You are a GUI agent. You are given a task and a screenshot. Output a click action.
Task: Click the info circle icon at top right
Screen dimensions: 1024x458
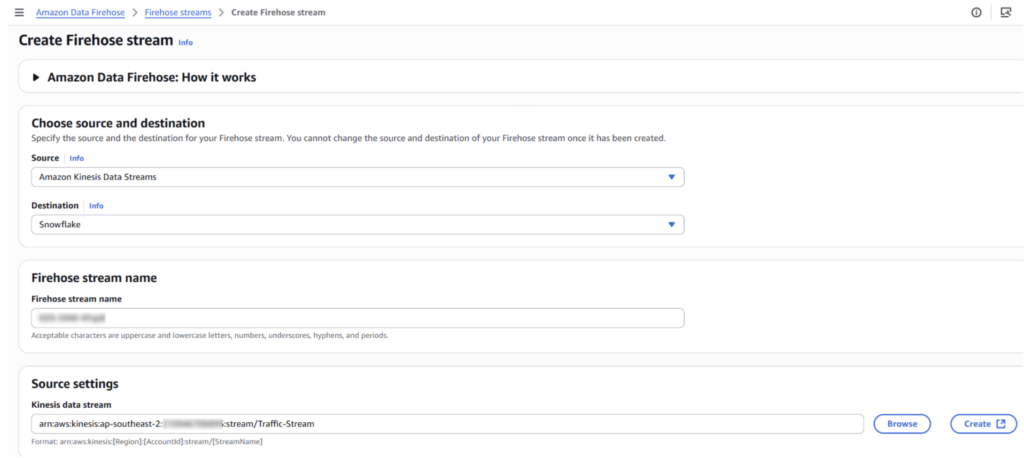[976, 12]
